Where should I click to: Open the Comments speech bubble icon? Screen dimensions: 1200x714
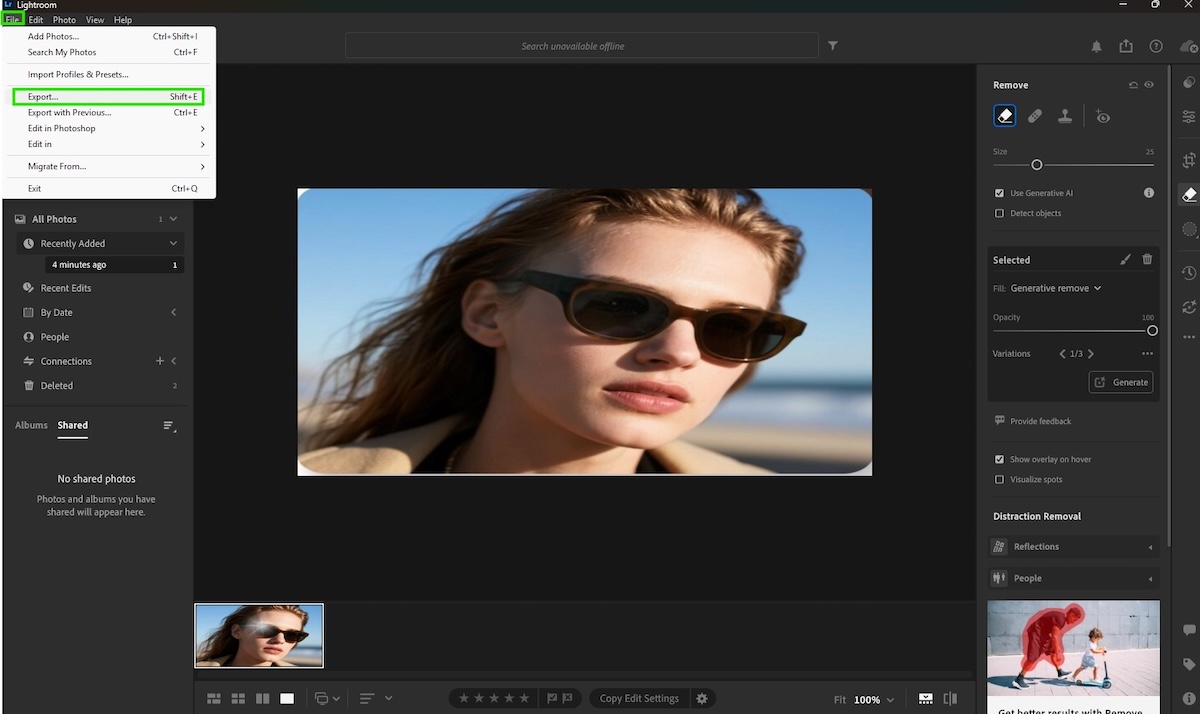(1188, 630)
